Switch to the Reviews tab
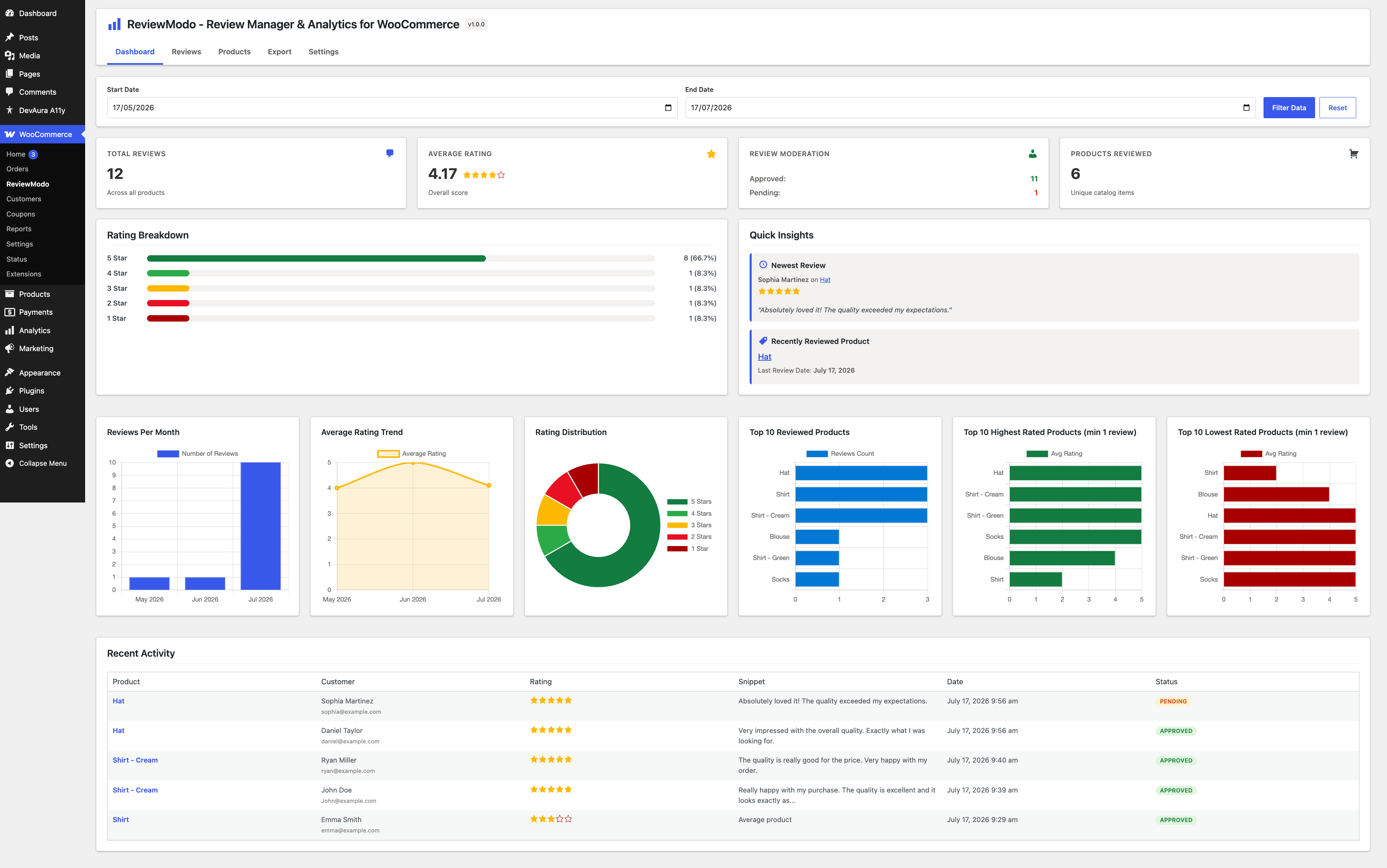The width and height of the screenshot is (1387, 868). pyautogui.click(x=186, y=52)
